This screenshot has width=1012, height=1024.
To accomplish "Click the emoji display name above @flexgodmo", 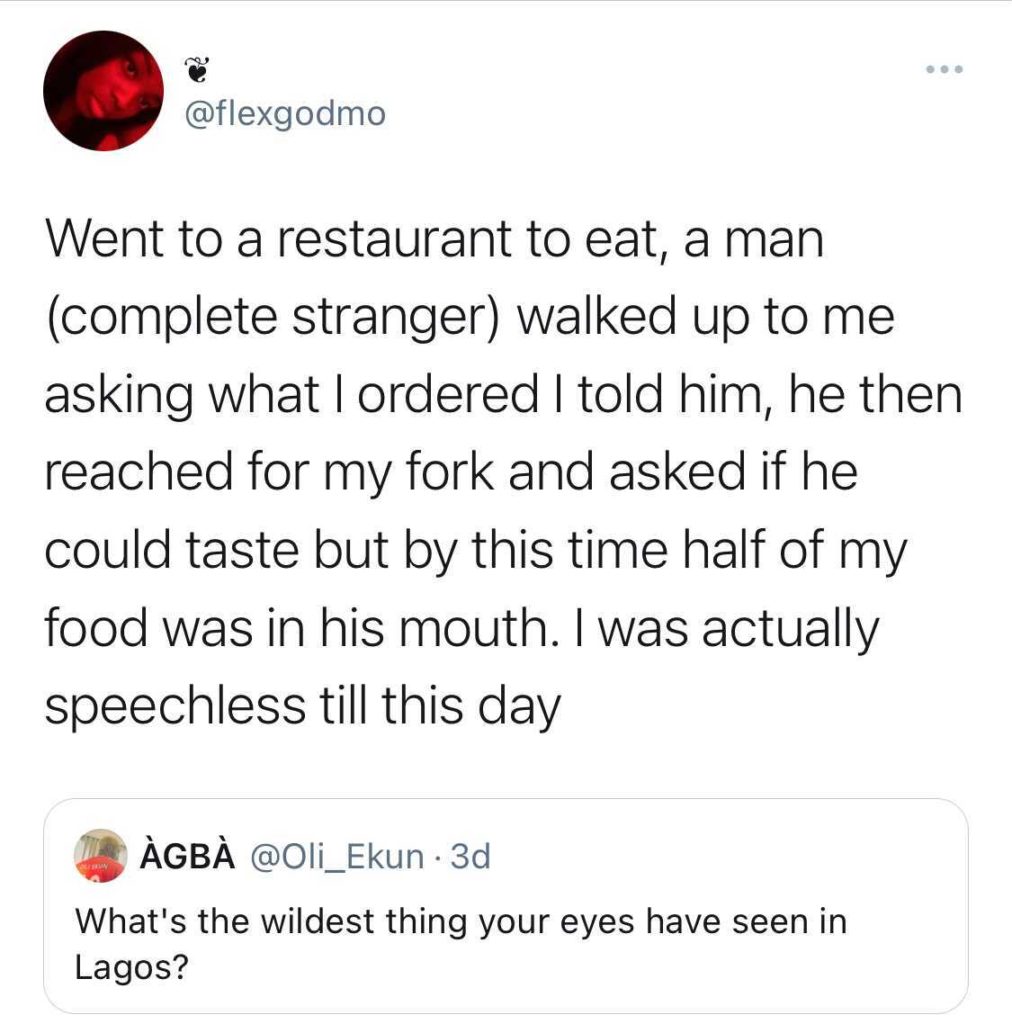I will [x=199, y=71].
